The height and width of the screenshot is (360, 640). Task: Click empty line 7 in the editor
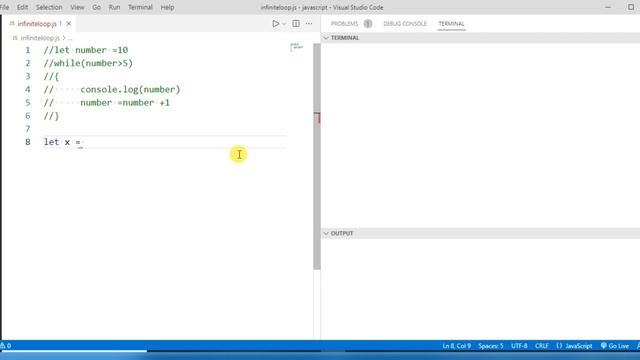(x=163, y=129)
